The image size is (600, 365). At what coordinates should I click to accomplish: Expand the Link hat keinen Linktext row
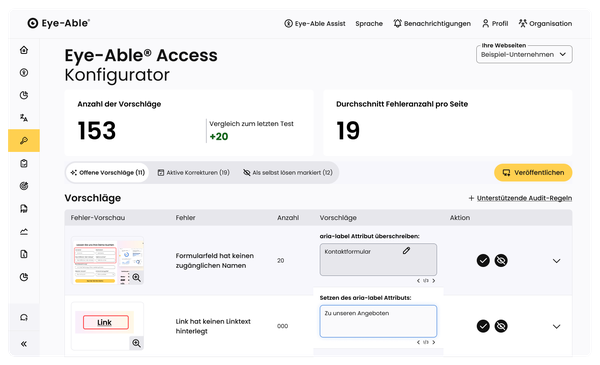(x=556, y=326)
